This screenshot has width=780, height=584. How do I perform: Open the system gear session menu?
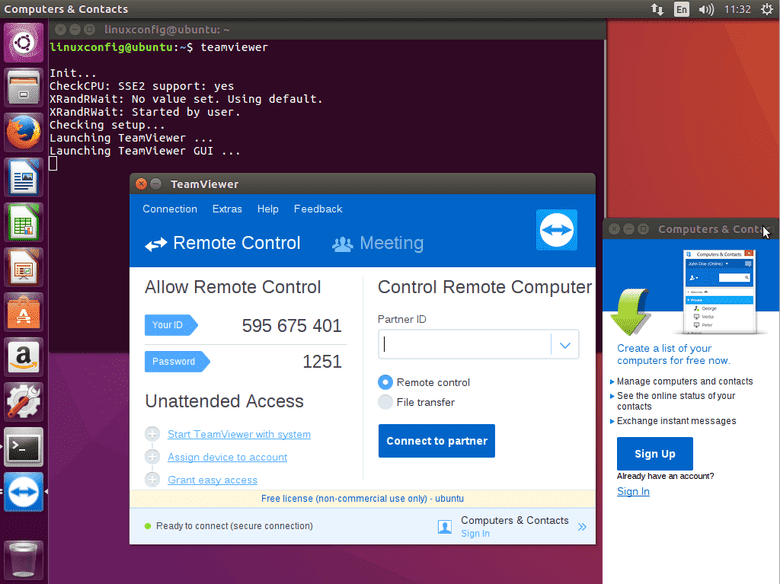point(767,9)
